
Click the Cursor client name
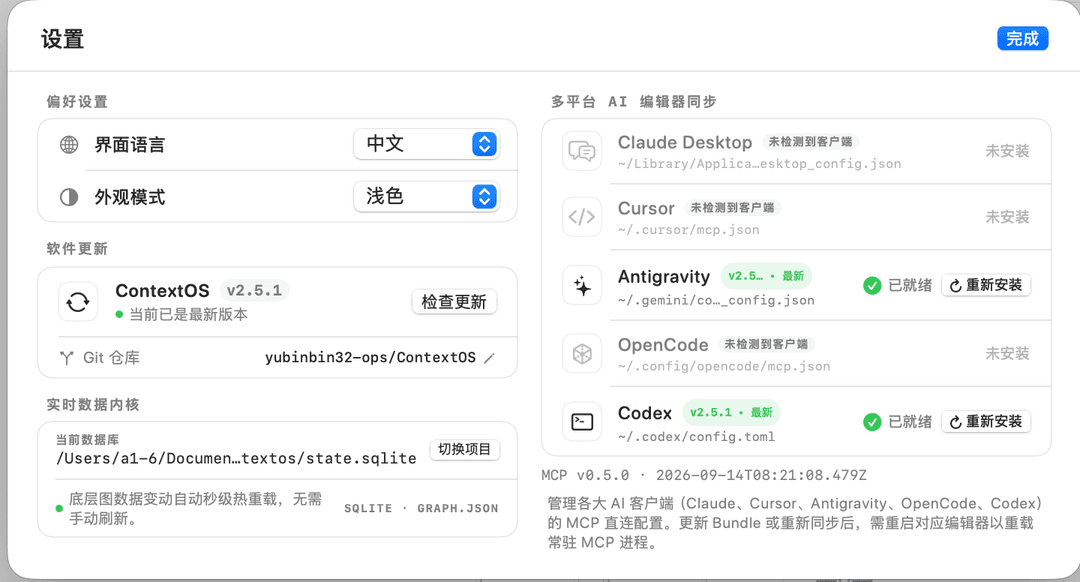(x=646, y=208)
